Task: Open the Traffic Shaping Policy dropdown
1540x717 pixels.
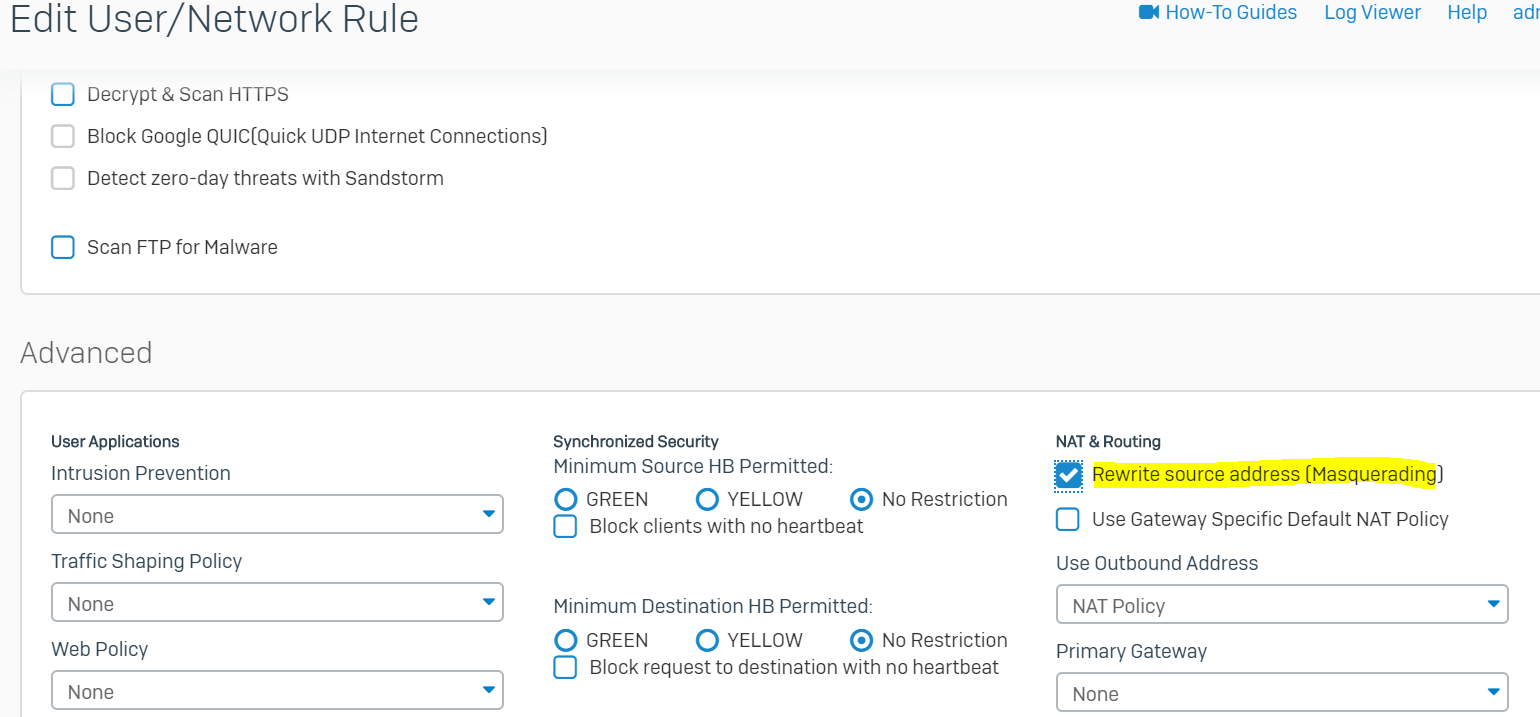Action: pos(277,603)
